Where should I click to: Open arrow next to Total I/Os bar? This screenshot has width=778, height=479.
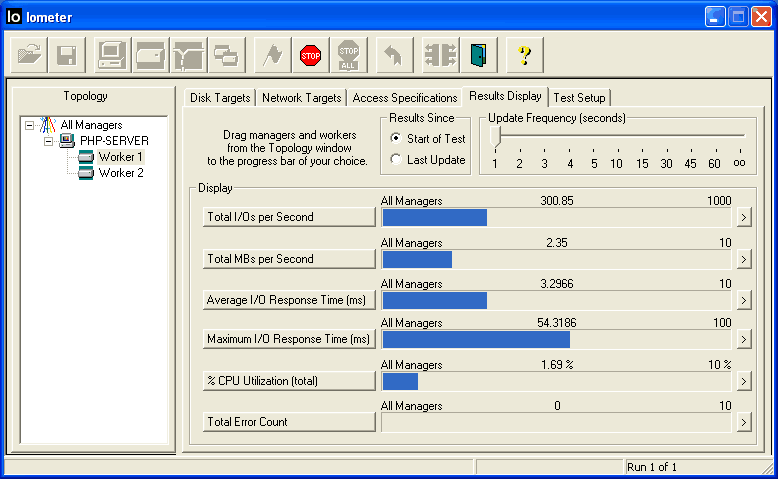click(x=743, y=217)
